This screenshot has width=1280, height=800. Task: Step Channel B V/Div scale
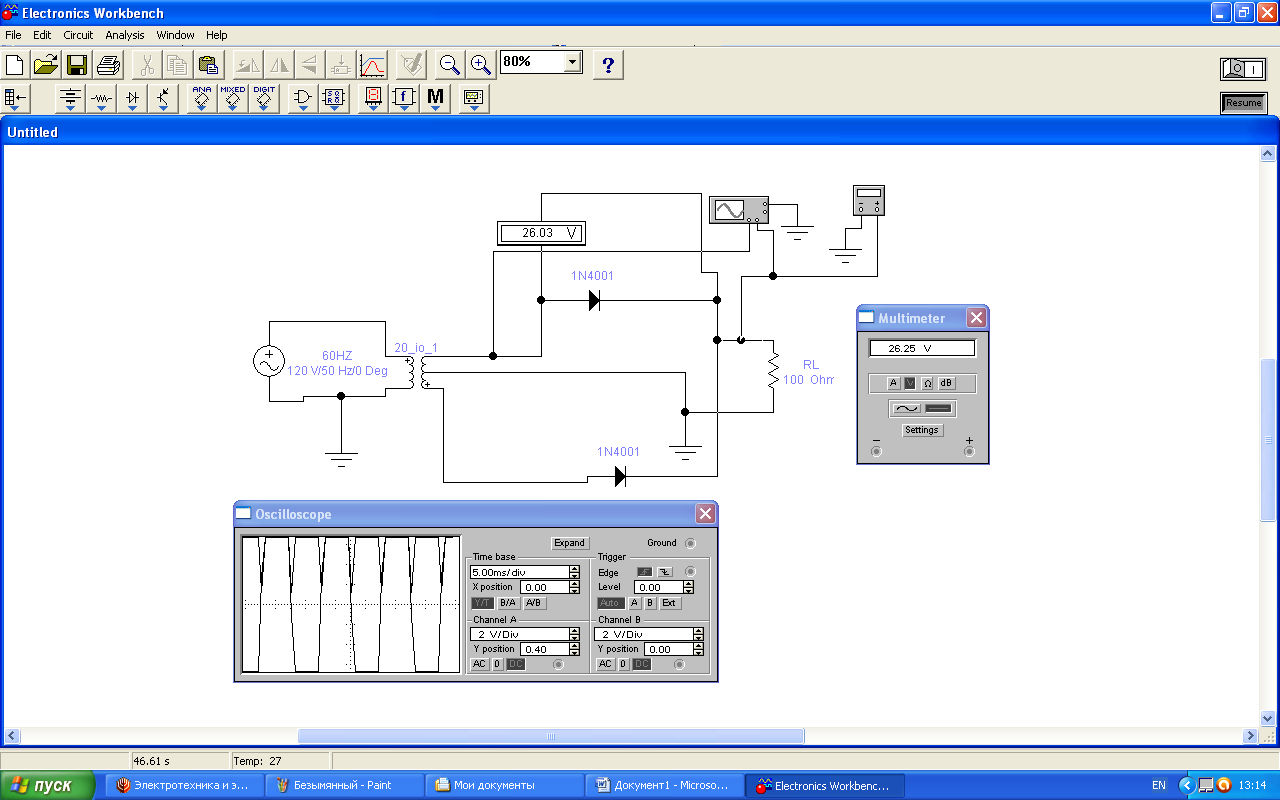point(698,634)
